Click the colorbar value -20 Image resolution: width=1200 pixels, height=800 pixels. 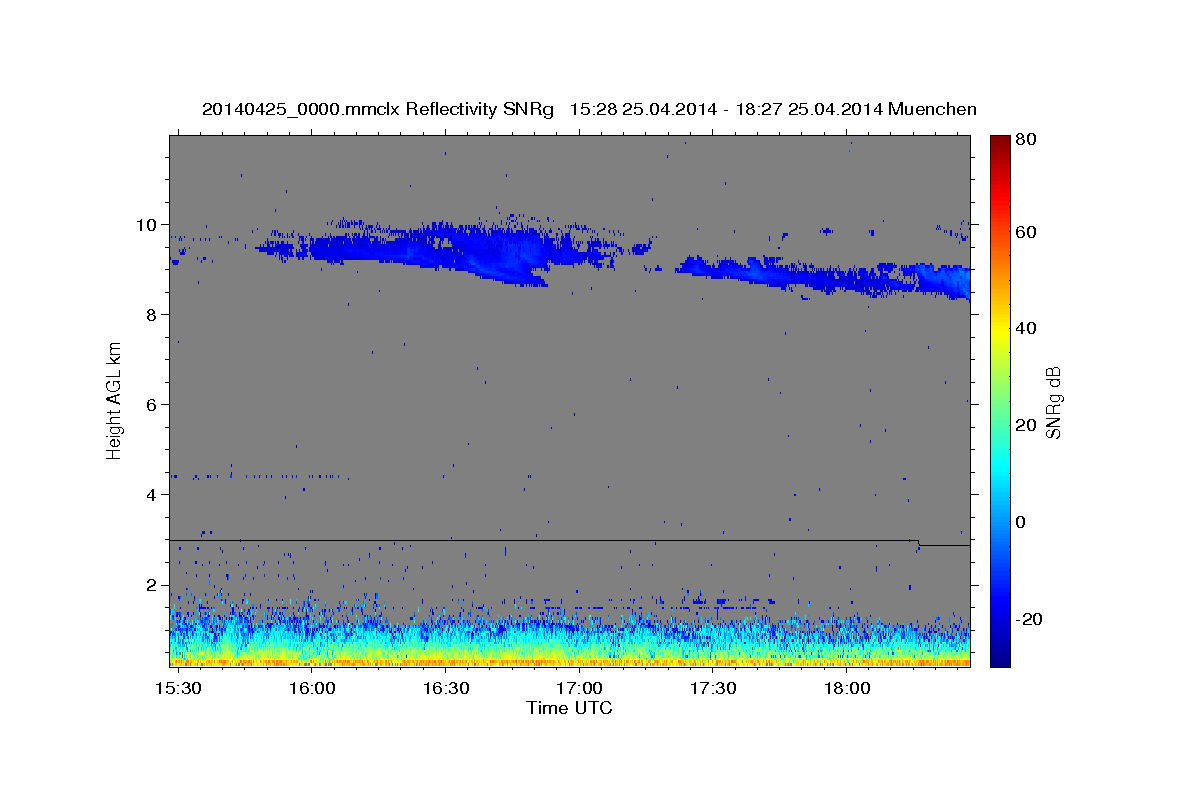point(1029,619)
